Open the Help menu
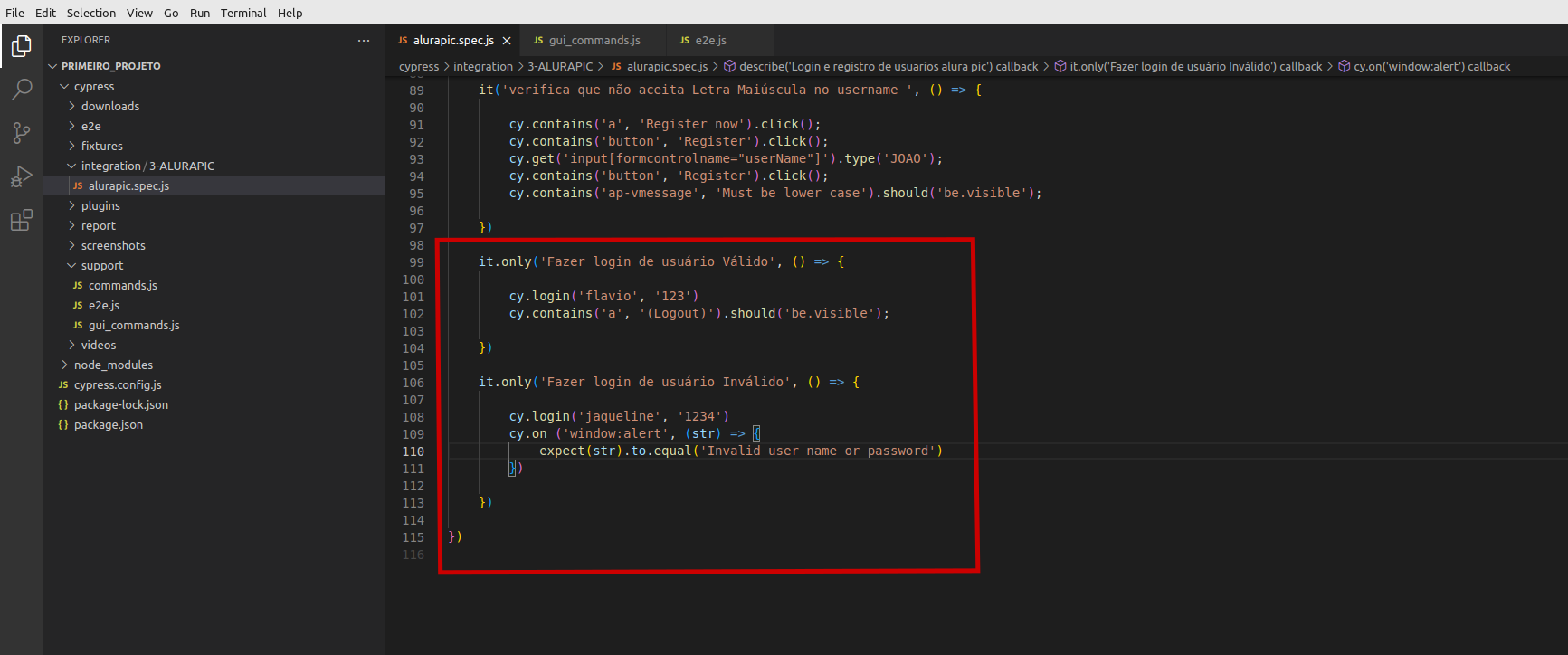 [x=290, y=13]
